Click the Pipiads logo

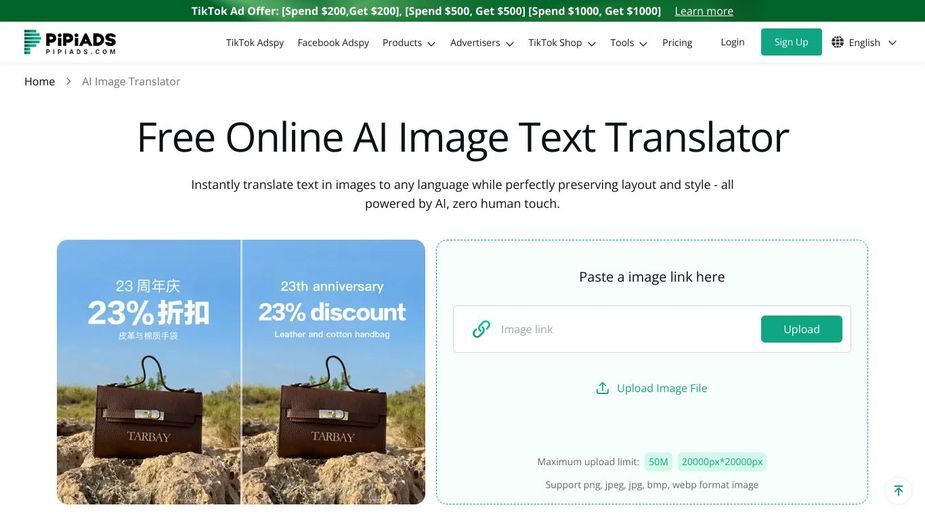pyautogui.click(x=70, y=42)
